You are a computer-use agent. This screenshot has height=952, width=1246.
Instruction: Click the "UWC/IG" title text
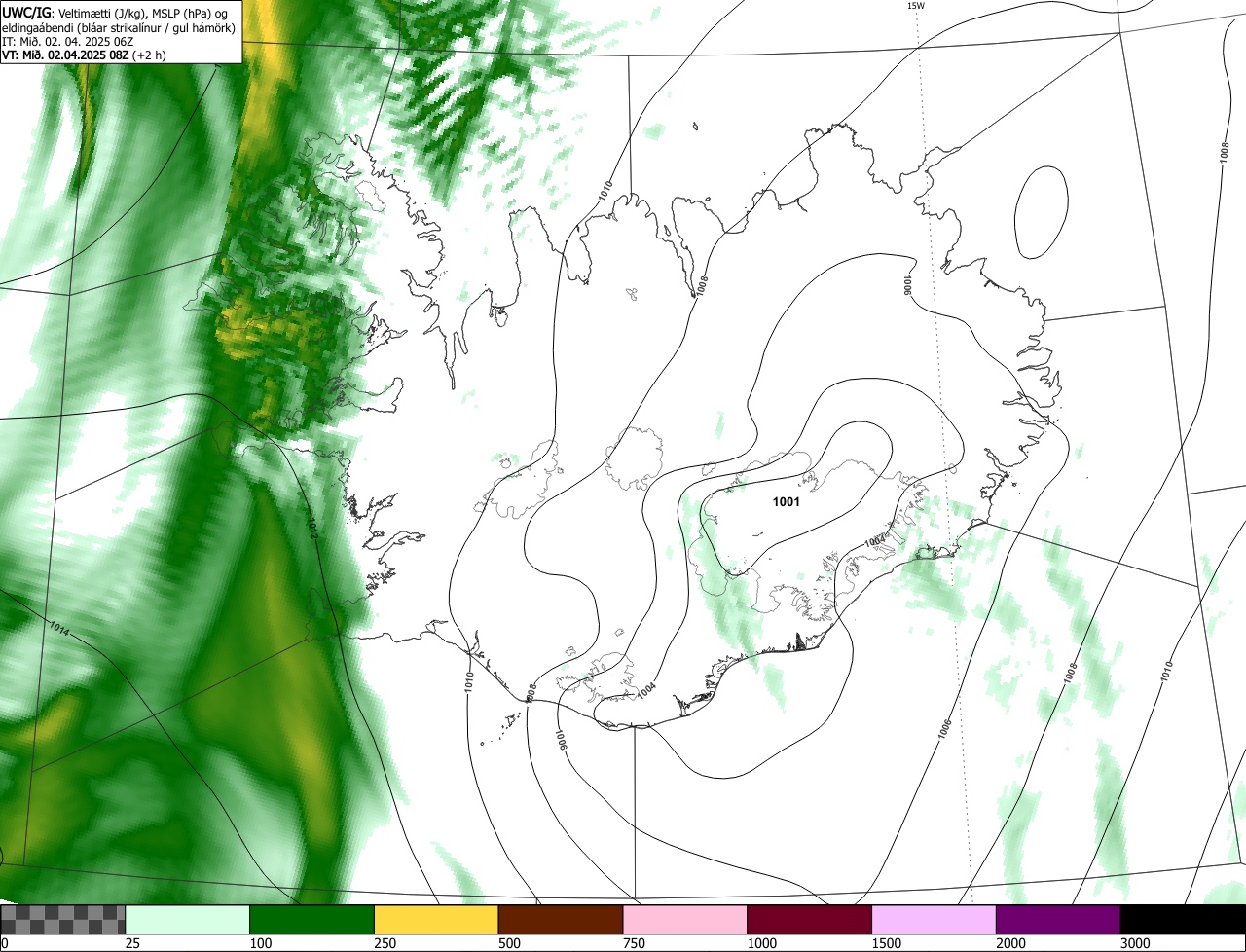(25, 12)
